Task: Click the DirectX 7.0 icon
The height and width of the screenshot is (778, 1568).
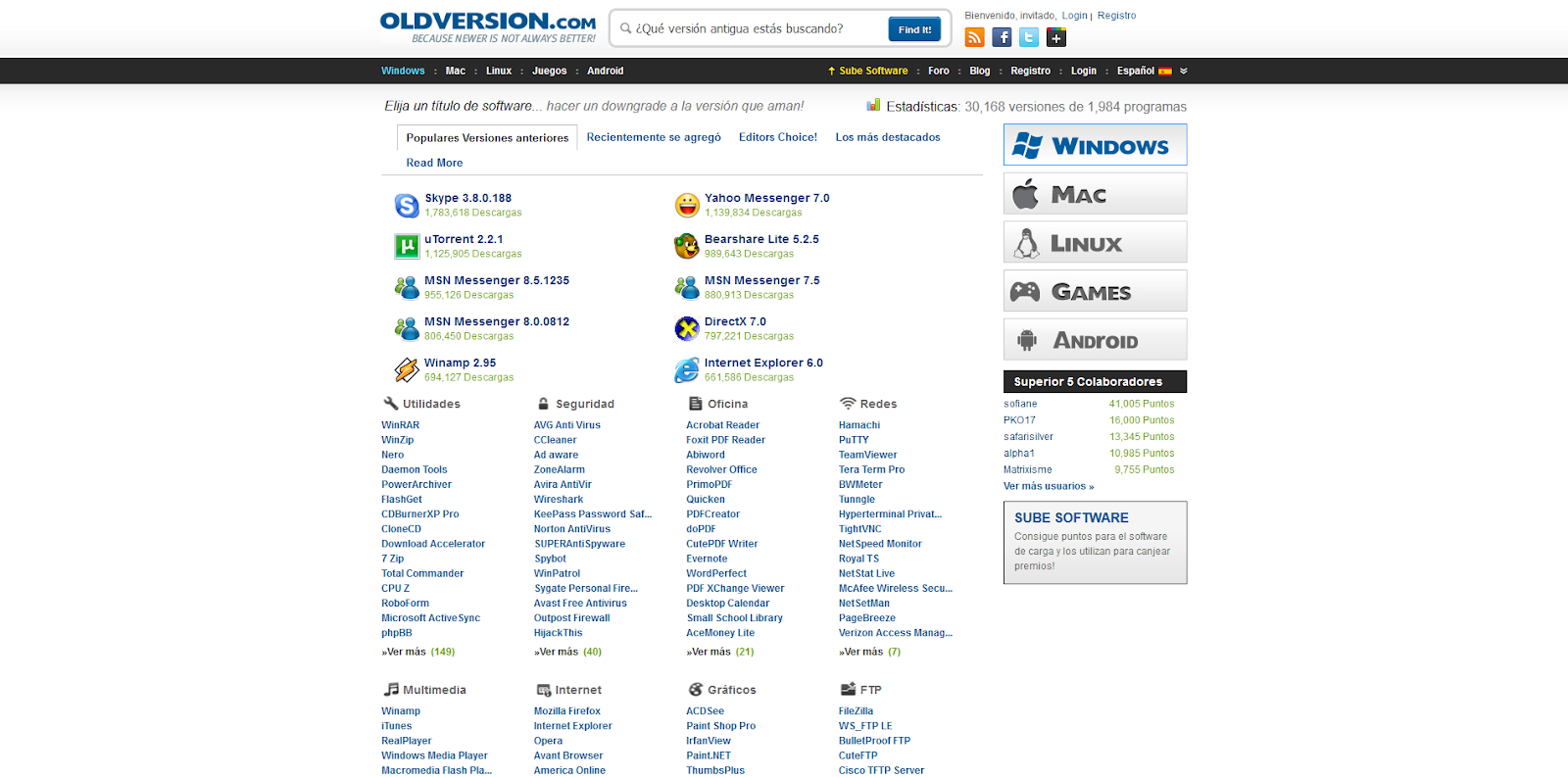Action: click(x=687, y=328)
